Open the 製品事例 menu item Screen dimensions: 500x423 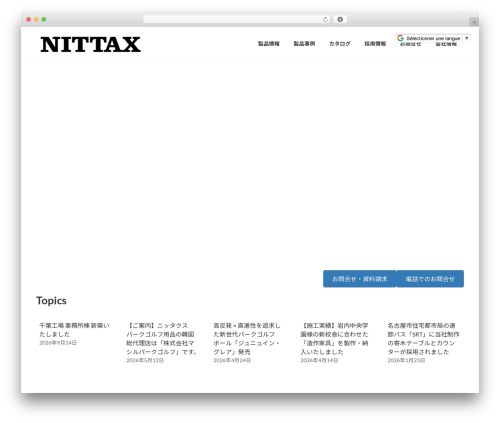click(x=304, y=44)
